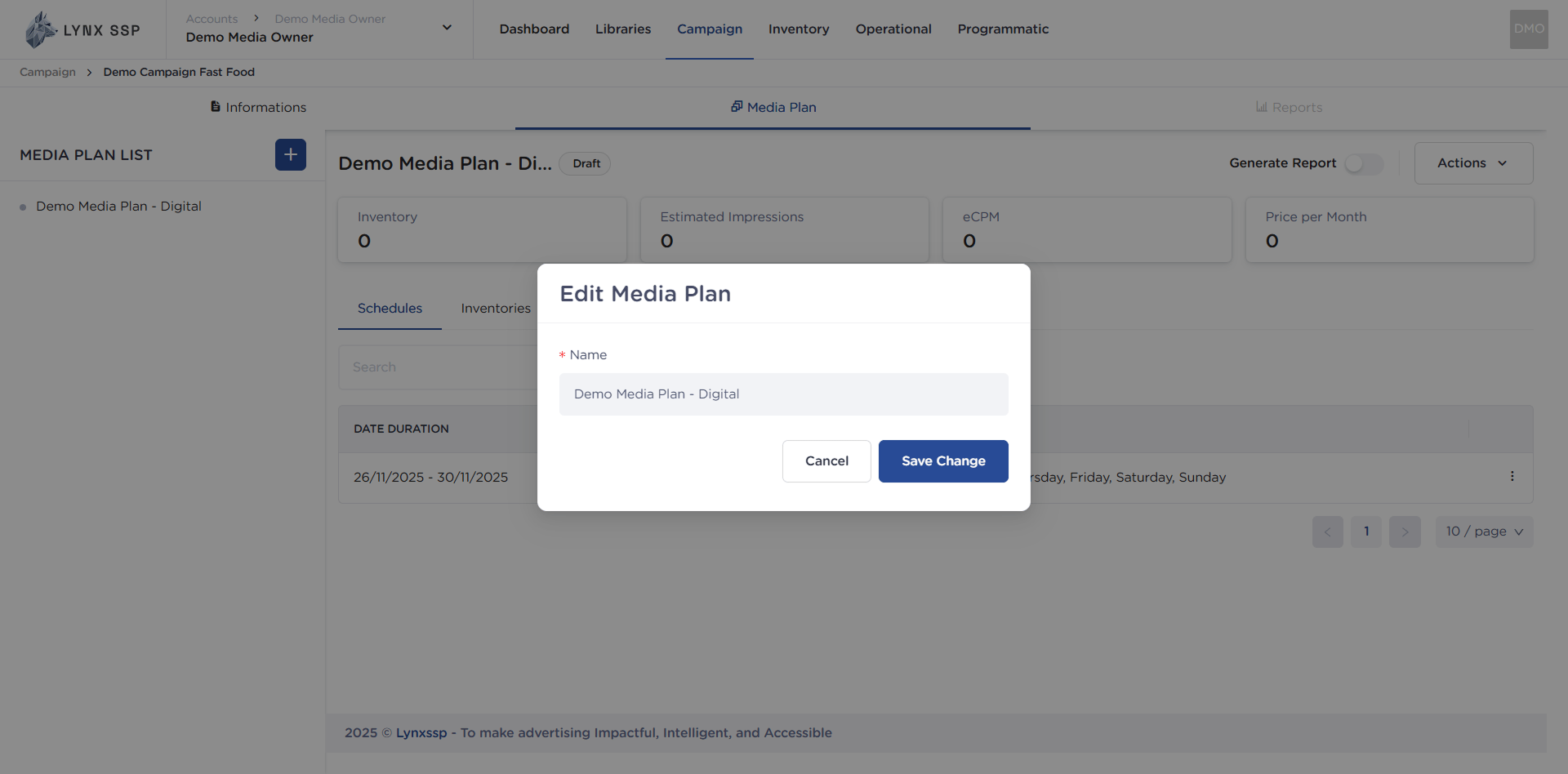
Task: Select the Campaign menu item
Action: point(710,29)
